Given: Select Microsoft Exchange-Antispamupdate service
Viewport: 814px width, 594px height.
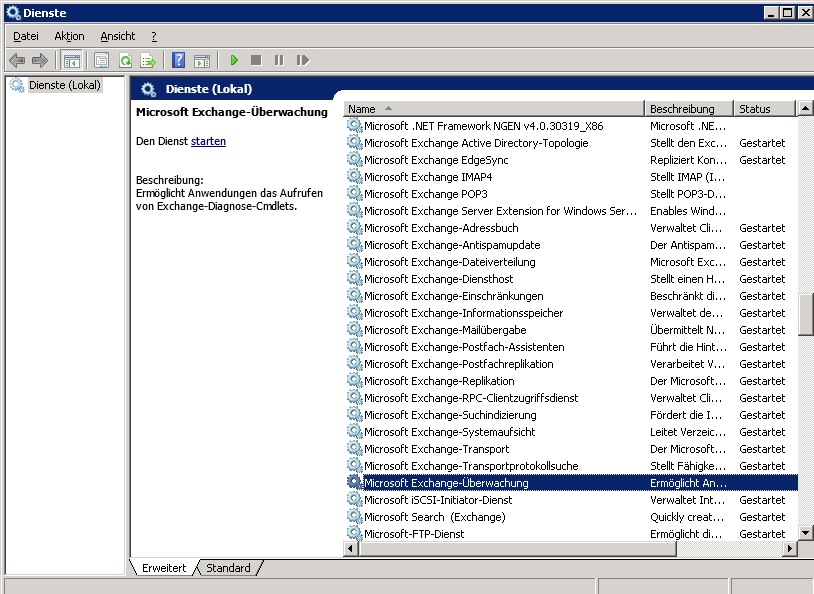Looking at the screenshot, I should (x=452, y=245).
